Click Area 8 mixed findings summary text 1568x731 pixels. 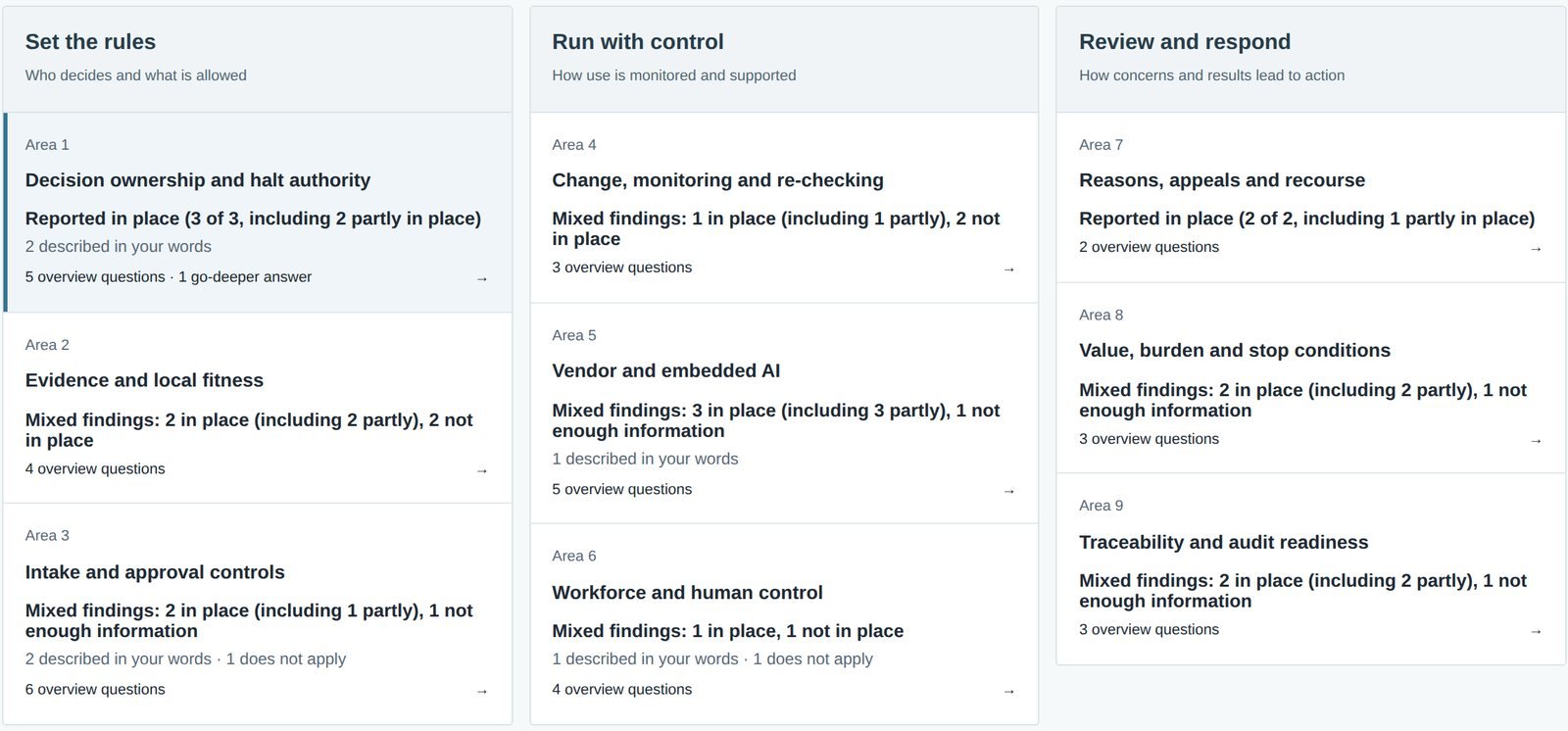click(1302, 400)
